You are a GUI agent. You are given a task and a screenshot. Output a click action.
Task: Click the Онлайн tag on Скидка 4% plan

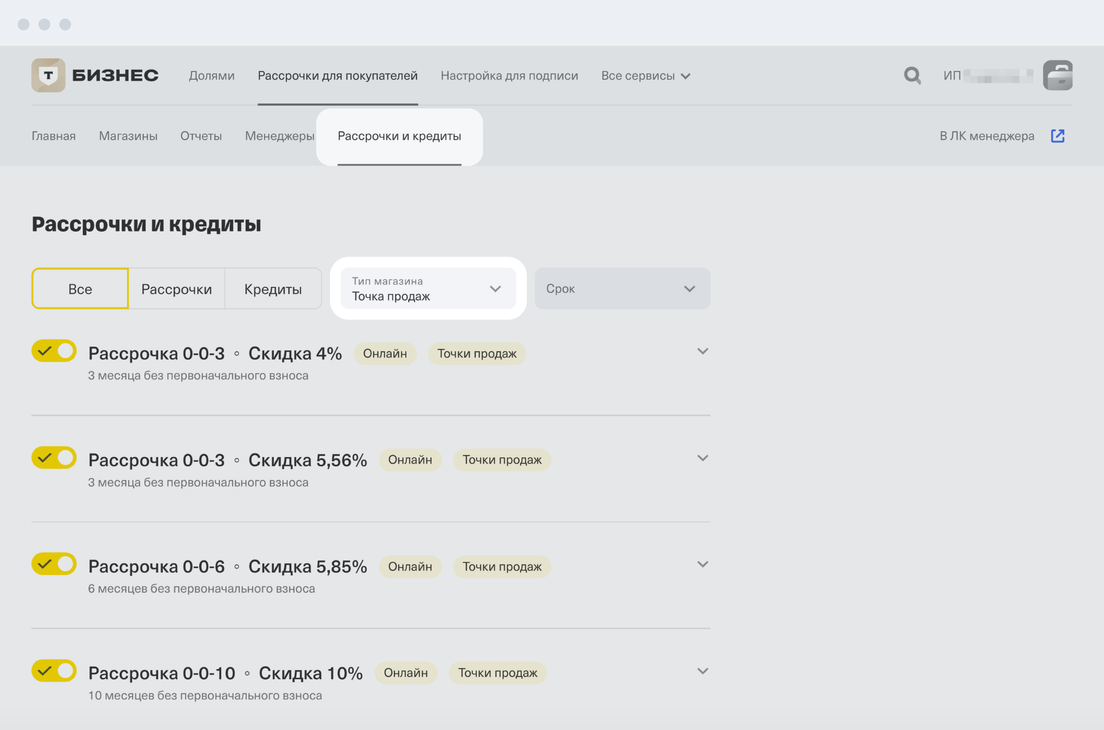(385, 354)
